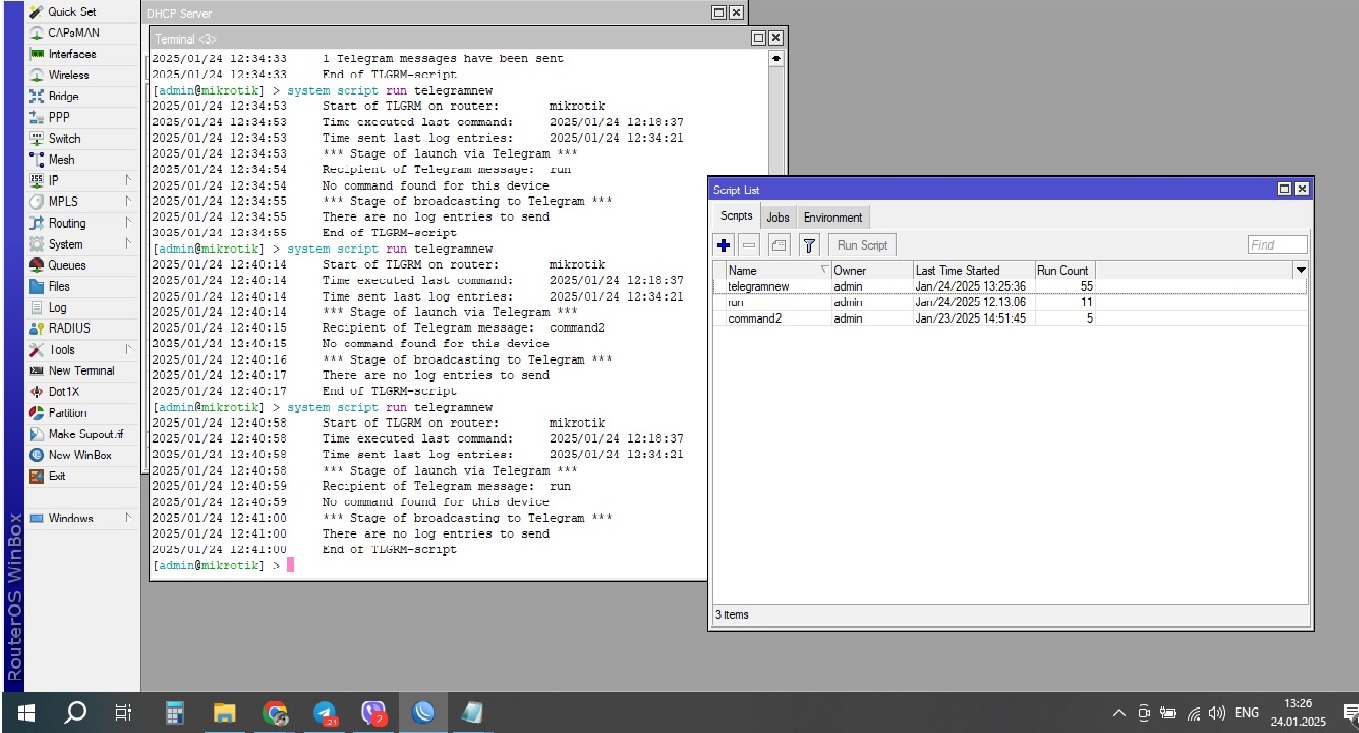The image size is (1359, 733).
Task: Open WinBox app on the taskbar
Action: 424,713
